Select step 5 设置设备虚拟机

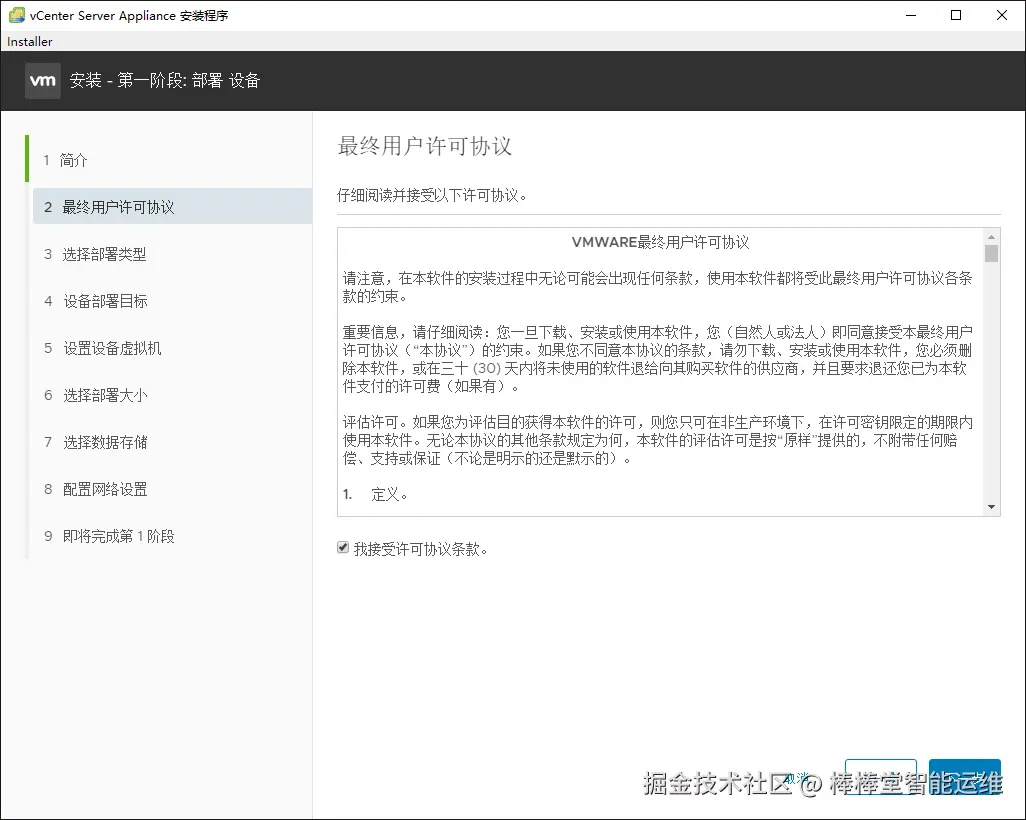[103, 348]
